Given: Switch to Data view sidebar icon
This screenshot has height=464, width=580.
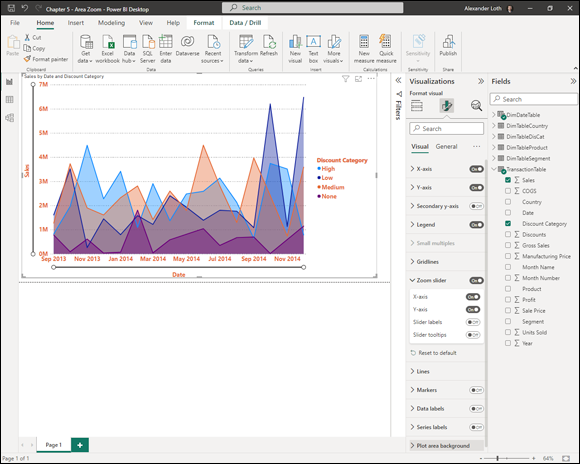Looking at the screenshot, I should [10, 100].
